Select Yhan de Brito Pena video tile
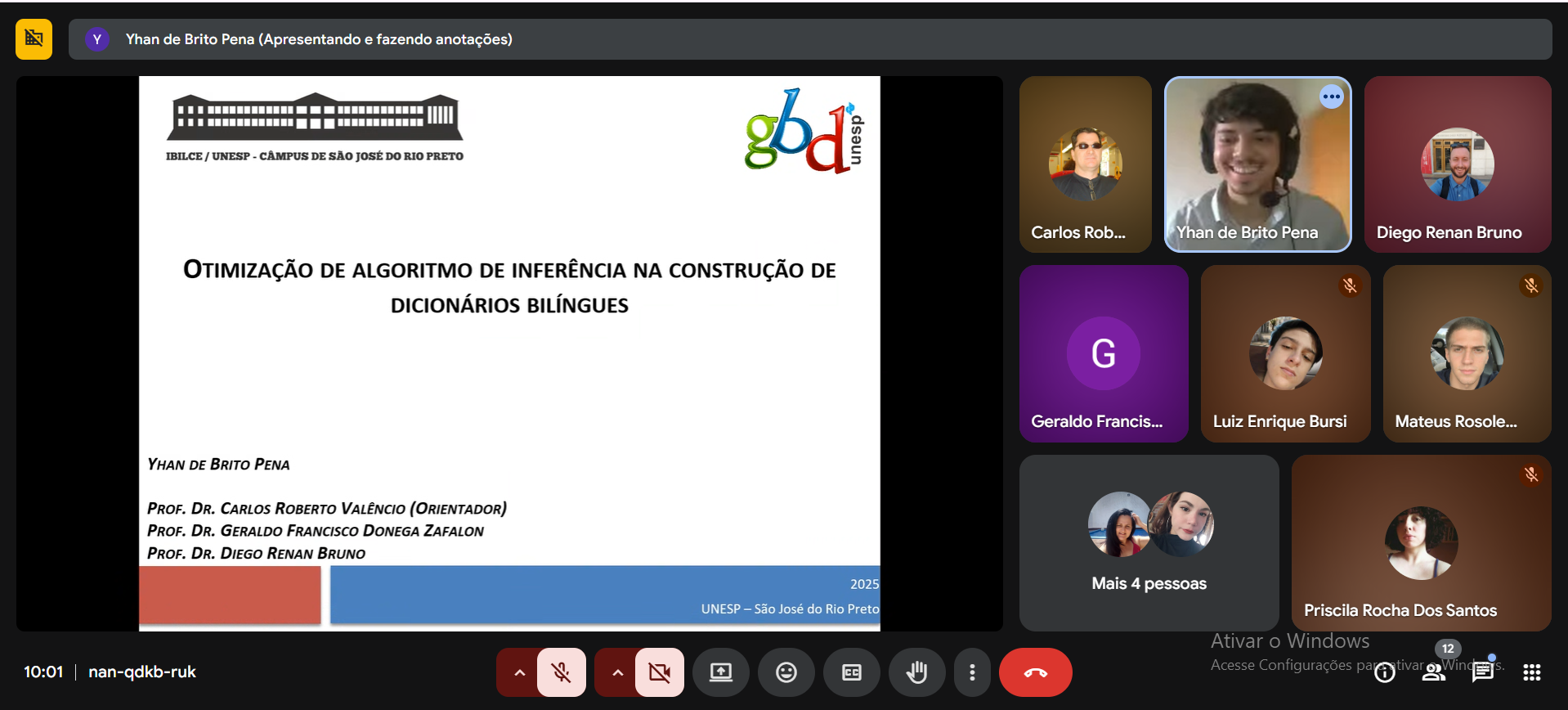The height and width of the screenshot is (710, 1568). 1258,164
